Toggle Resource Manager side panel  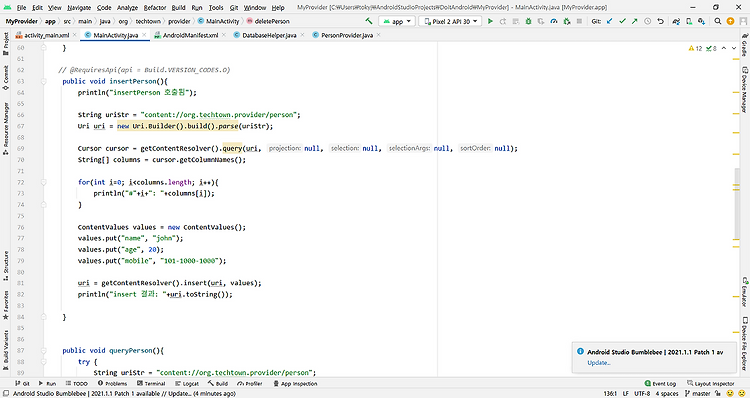5,128
